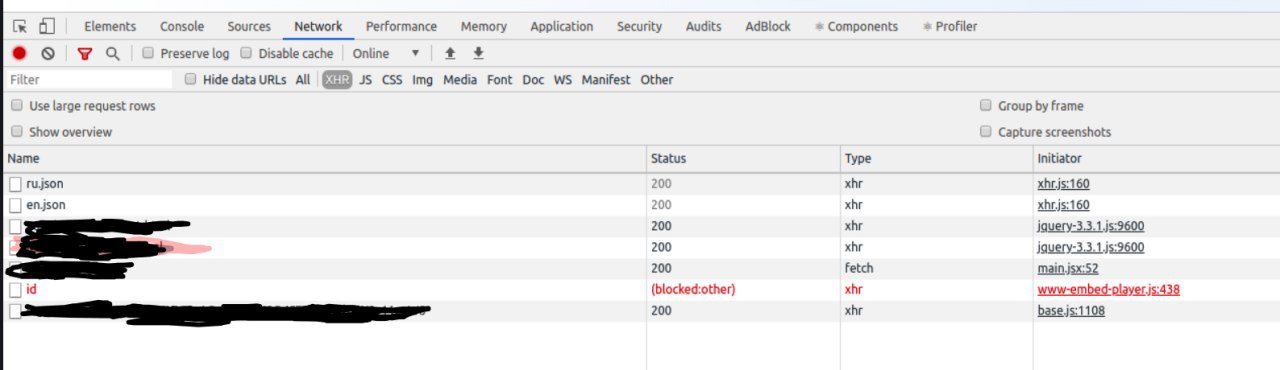Click into the Filter text field
Viewport: 1280px width, 370px height.
90,79
